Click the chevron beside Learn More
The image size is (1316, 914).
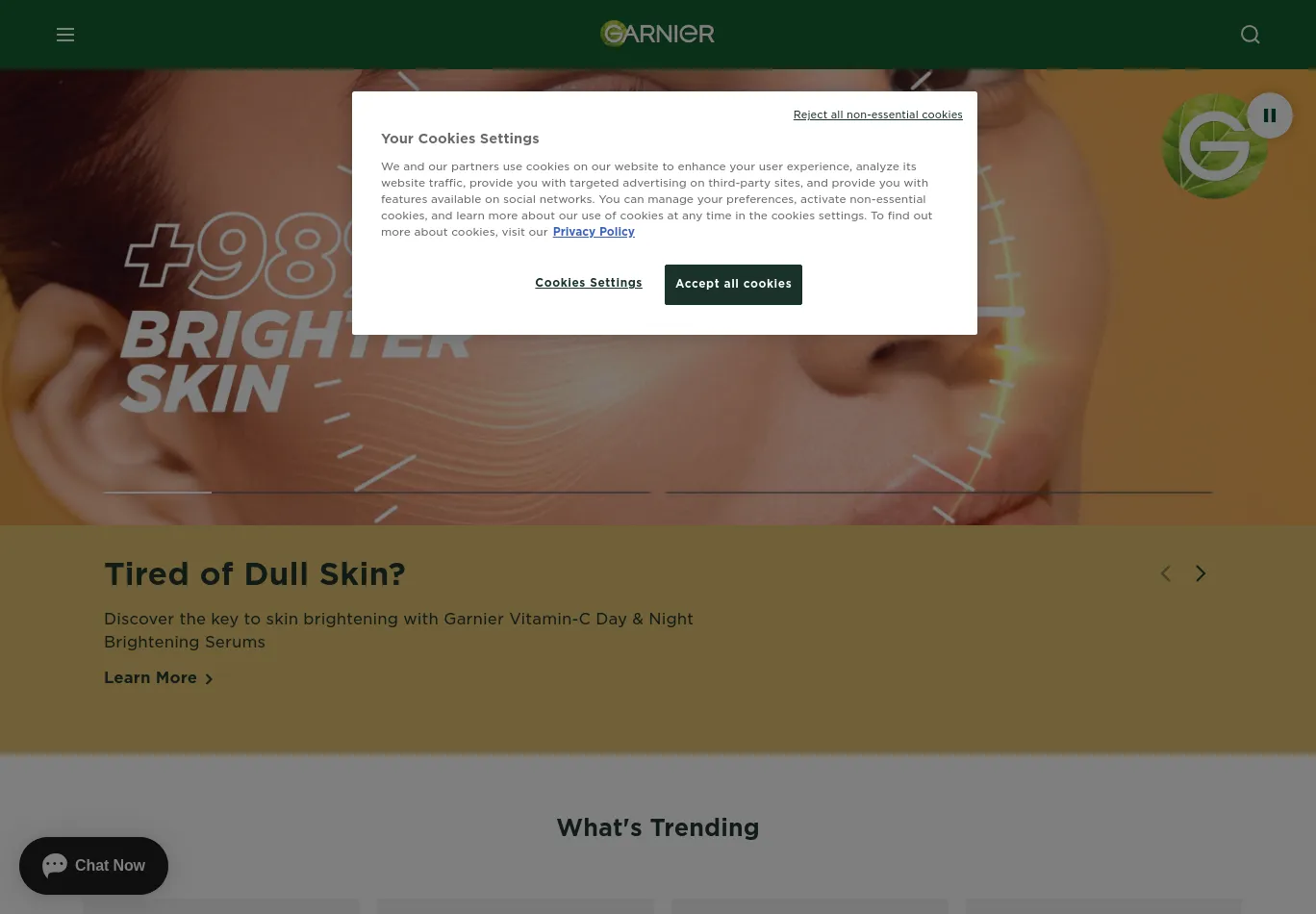point(209,679)
